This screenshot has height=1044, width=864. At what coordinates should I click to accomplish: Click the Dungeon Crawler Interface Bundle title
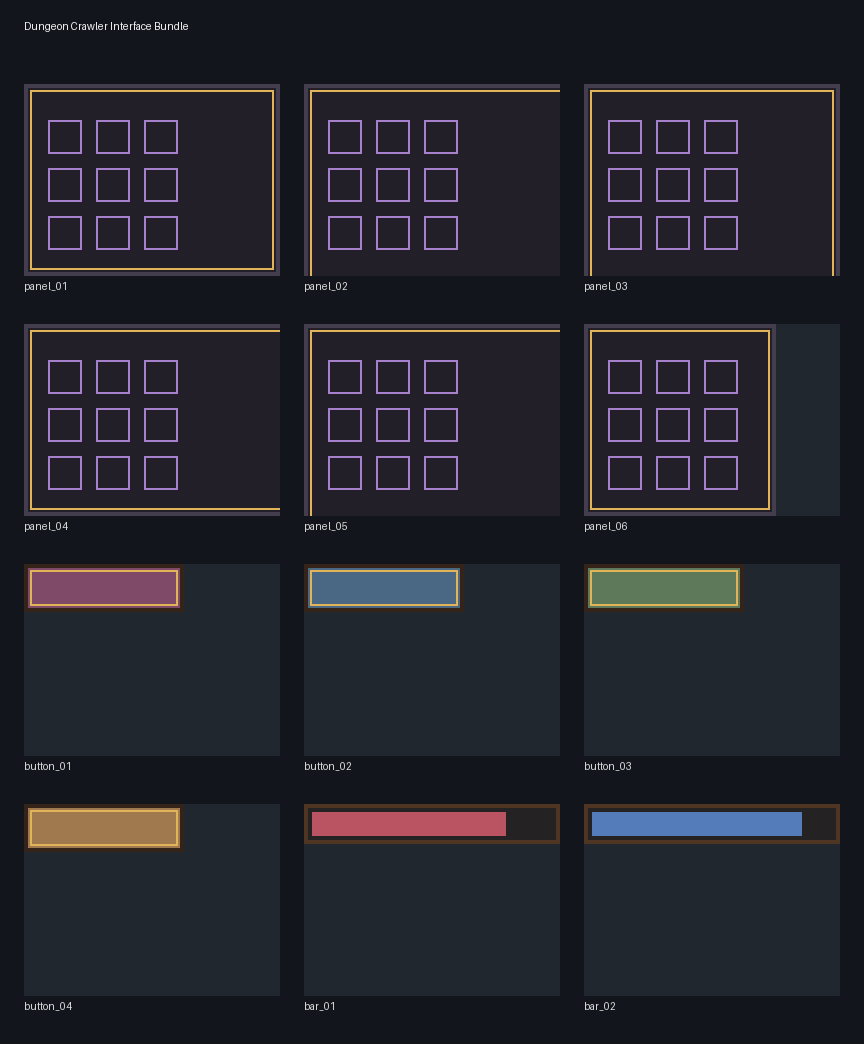(106, 26)
